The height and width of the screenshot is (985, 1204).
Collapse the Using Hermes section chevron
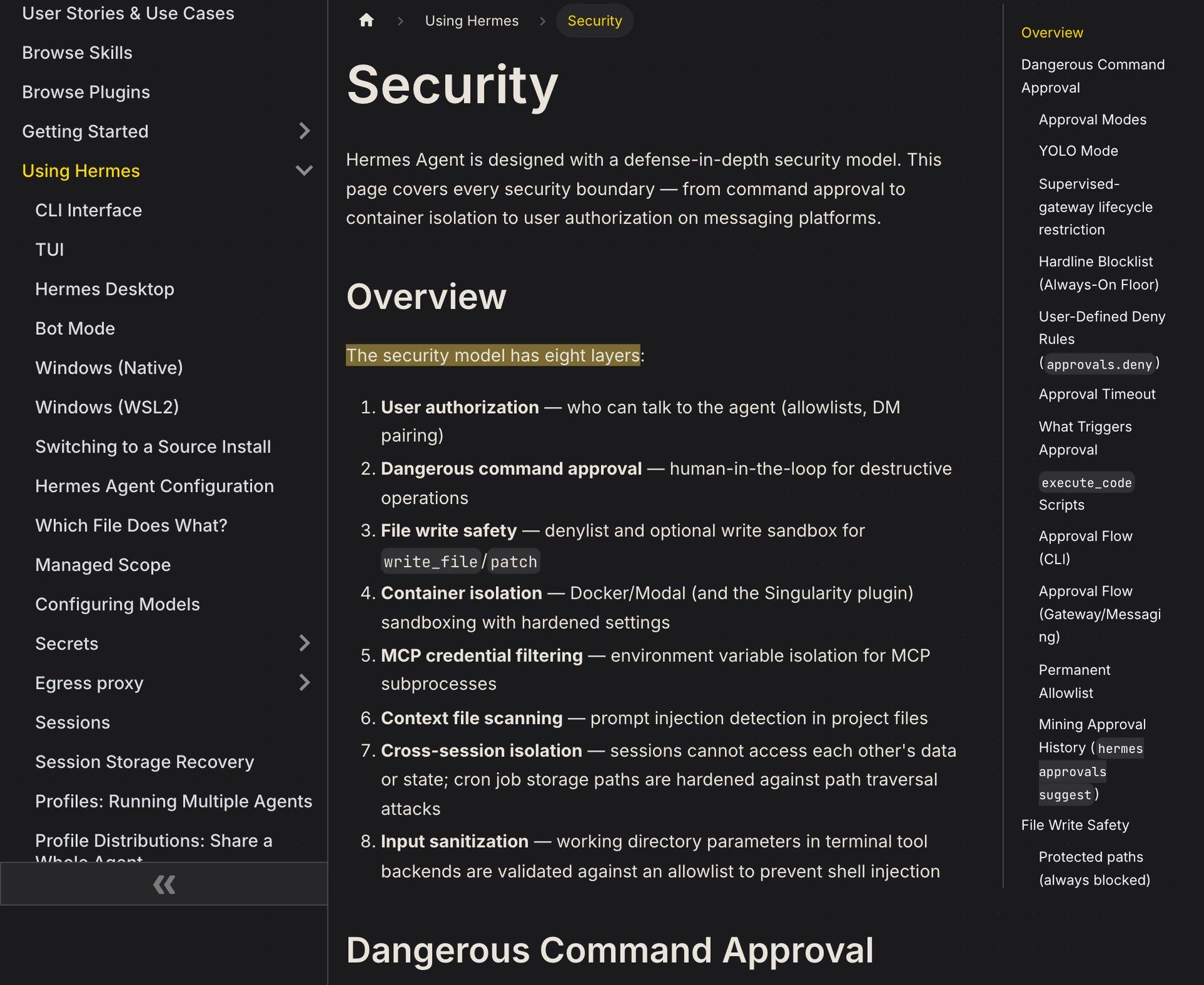click(x=304, y=171)
